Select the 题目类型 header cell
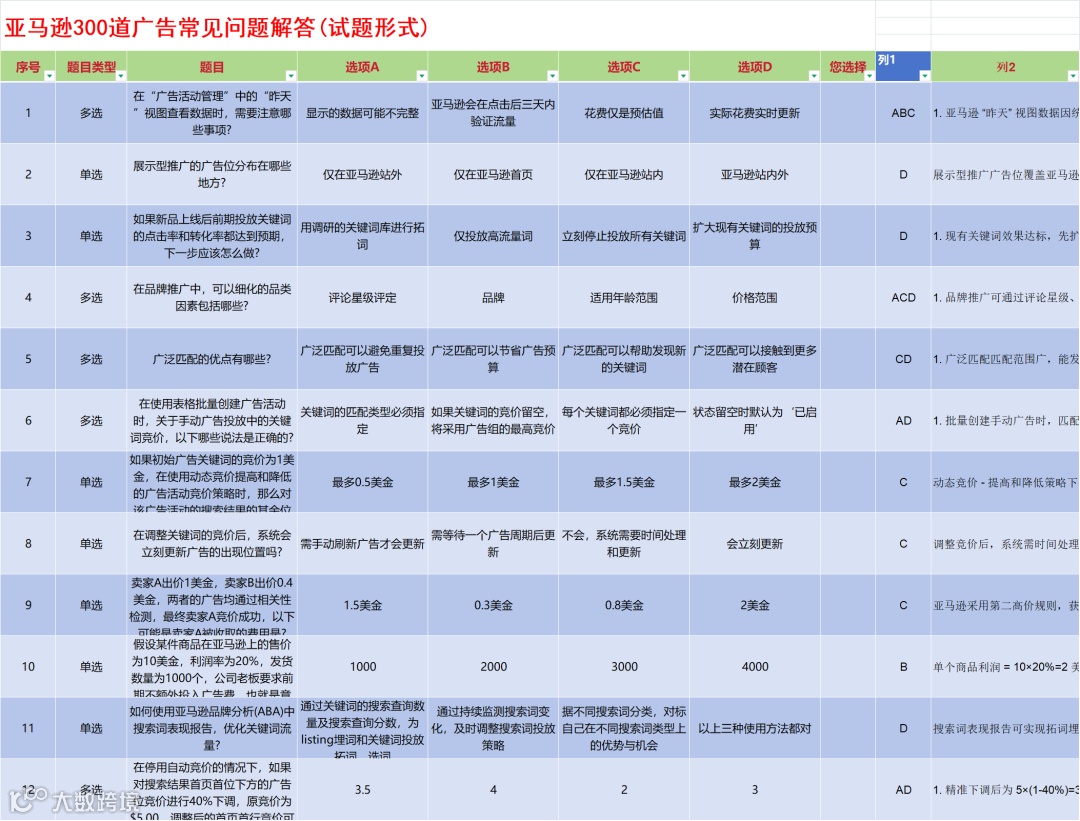 click(91, 67)
